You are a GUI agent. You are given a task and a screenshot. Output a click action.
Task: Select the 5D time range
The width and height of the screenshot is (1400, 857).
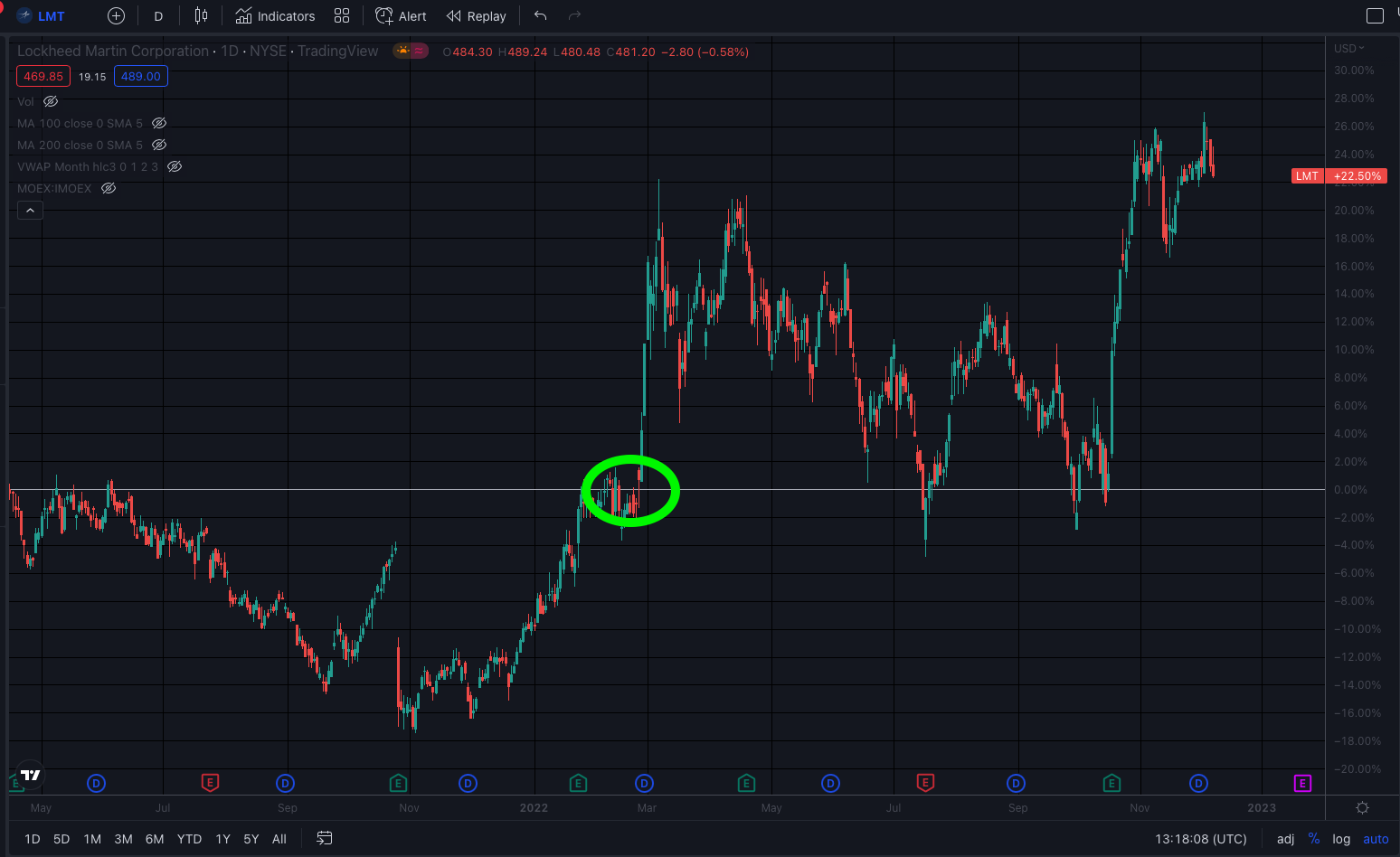coord(61,839)
